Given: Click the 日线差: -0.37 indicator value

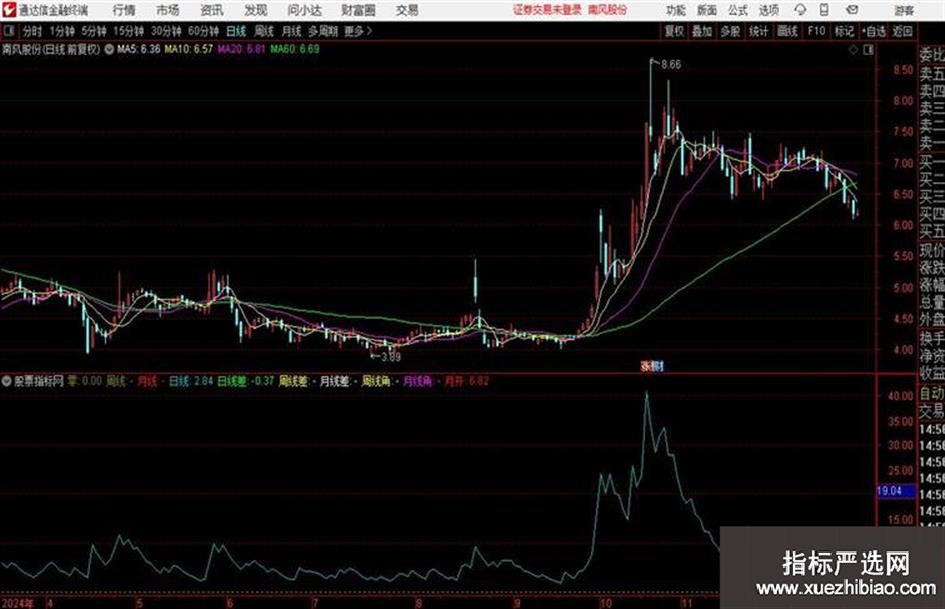Looking at the screenshot, I should (245, 381).
